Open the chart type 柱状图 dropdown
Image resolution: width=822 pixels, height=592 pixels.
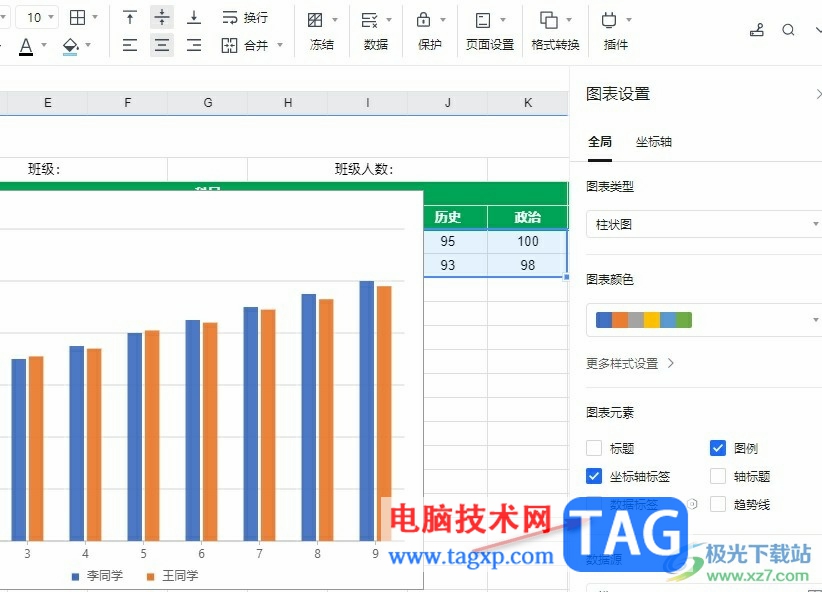click(704, 224)
